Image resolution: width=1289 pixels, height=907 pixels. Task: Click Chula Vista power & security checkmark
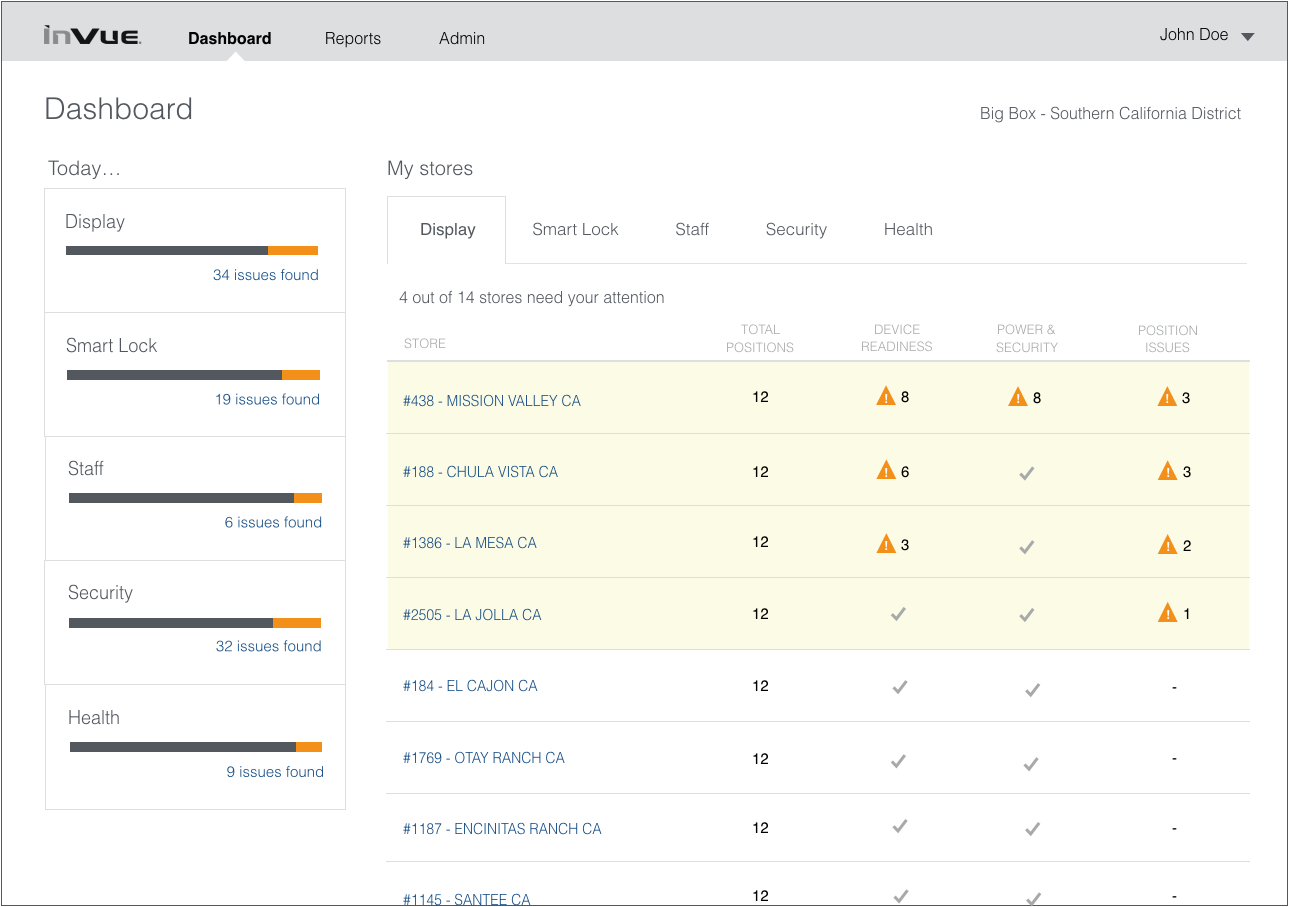[x=1026, y=473]
